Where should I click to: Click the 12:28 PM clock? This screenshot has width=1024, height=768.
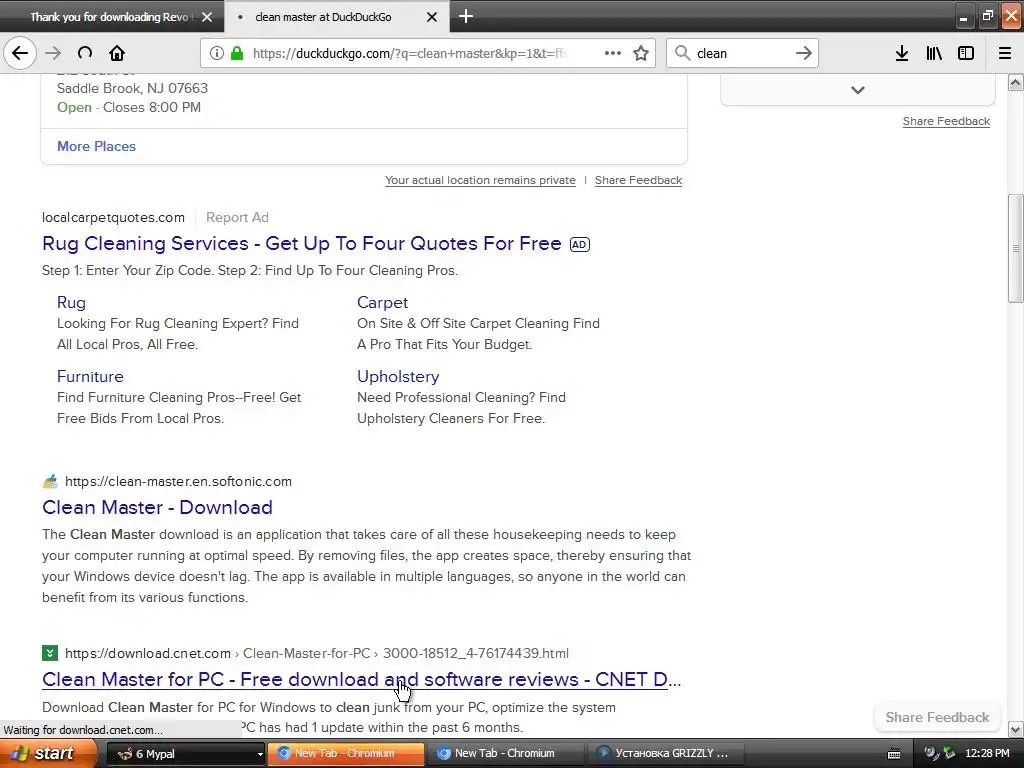click(x=987, y=754)
